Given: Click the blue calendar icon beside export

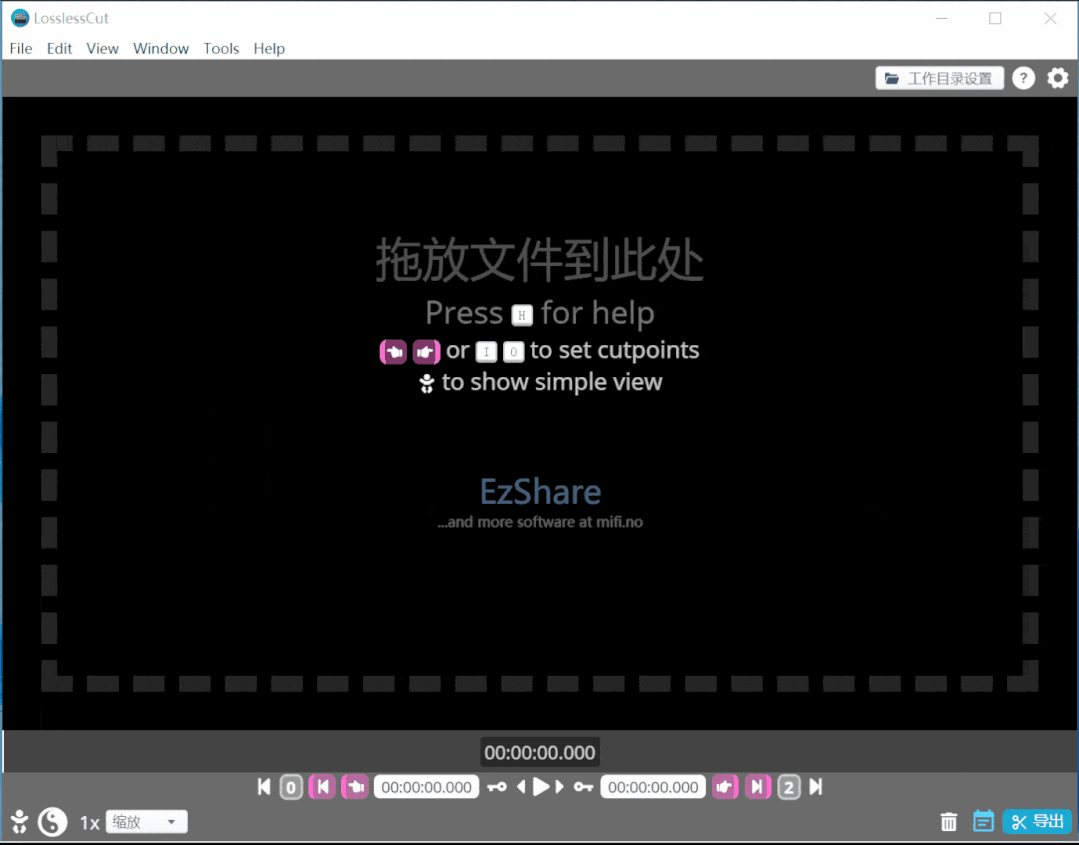Looking at the screenshot, I should (x=983, y=821).
